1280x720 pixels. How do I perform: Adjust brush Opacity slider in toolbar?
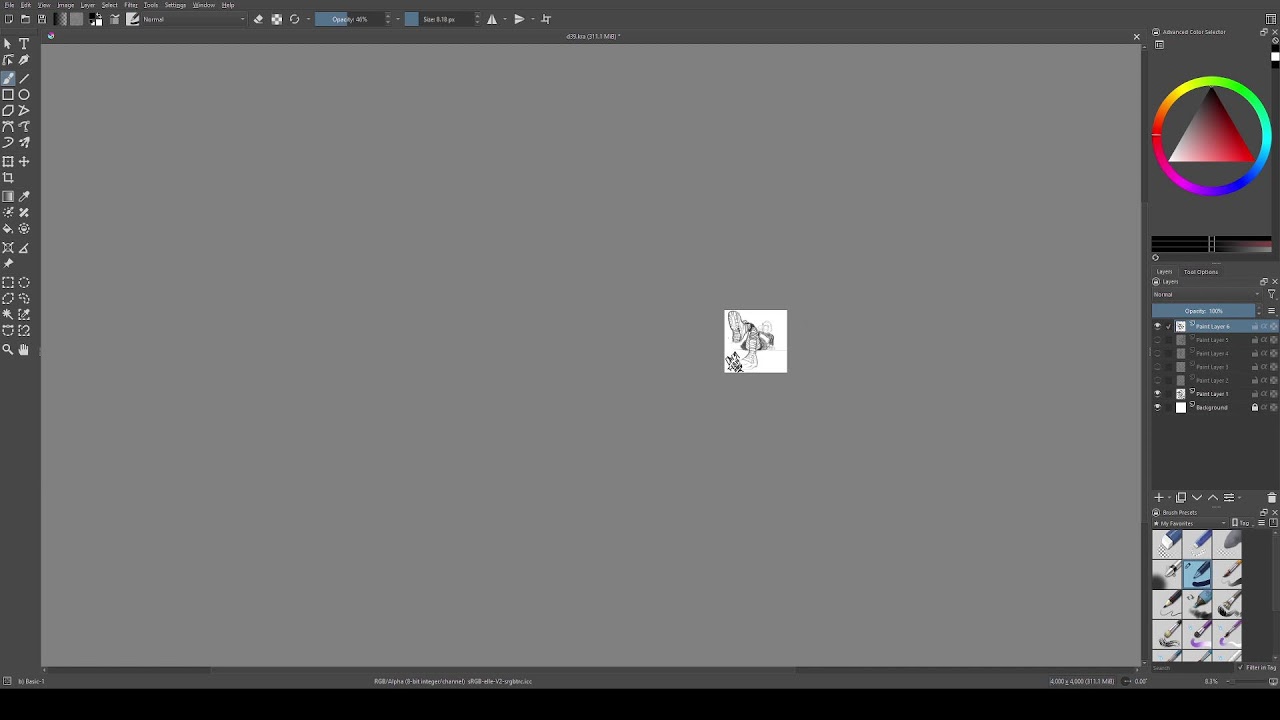[x=350, y=19]
